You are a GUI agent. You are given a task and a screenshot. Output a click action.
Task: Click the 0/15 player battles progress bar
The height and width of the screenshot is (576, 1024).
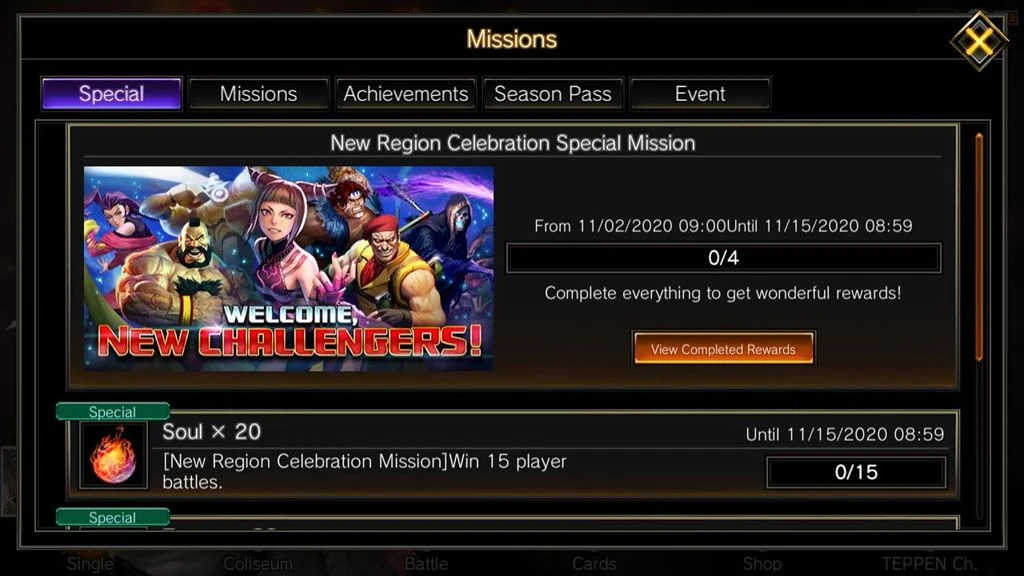pos(856,472)
